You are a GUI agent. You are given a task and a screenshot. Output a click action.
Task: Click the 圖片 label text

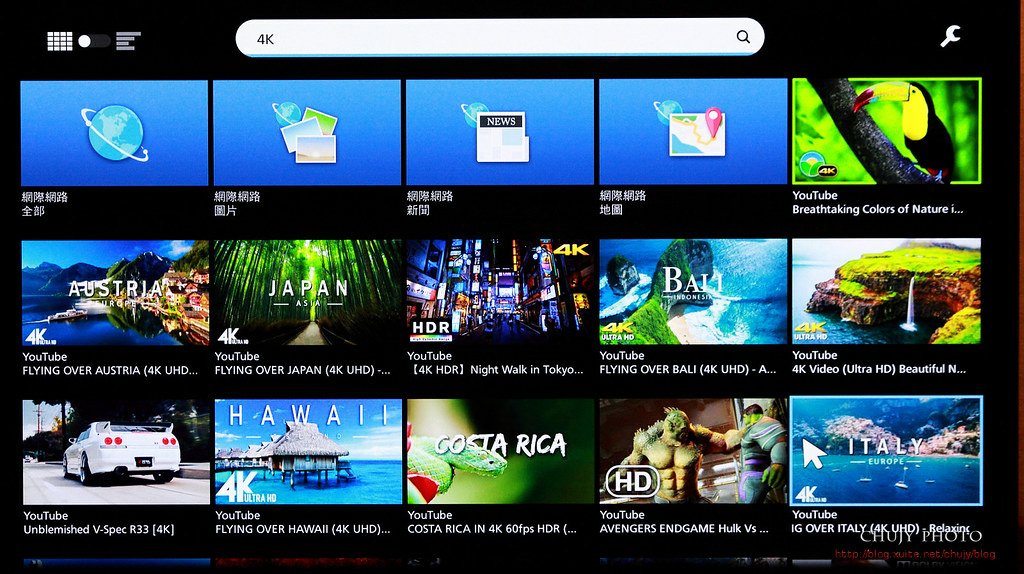(226, 210)
